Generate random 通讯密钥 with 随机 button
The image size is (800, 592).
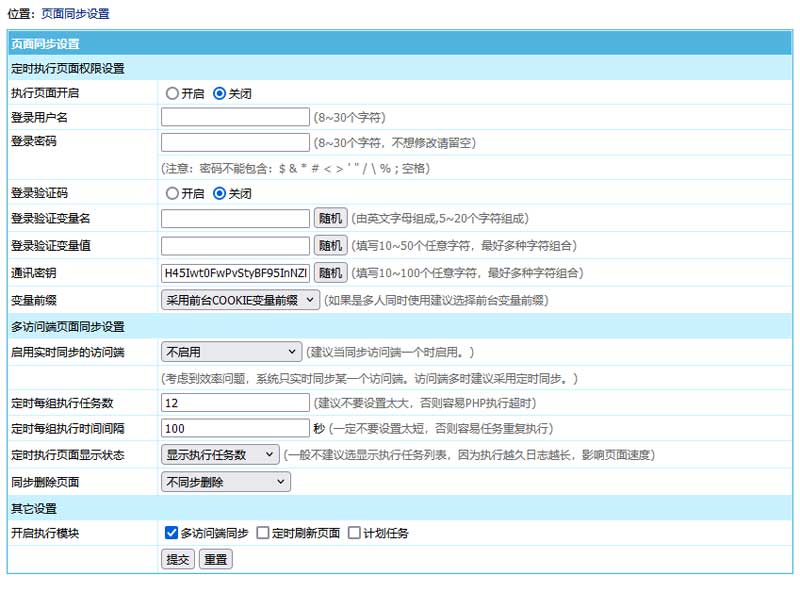(330, 272)
